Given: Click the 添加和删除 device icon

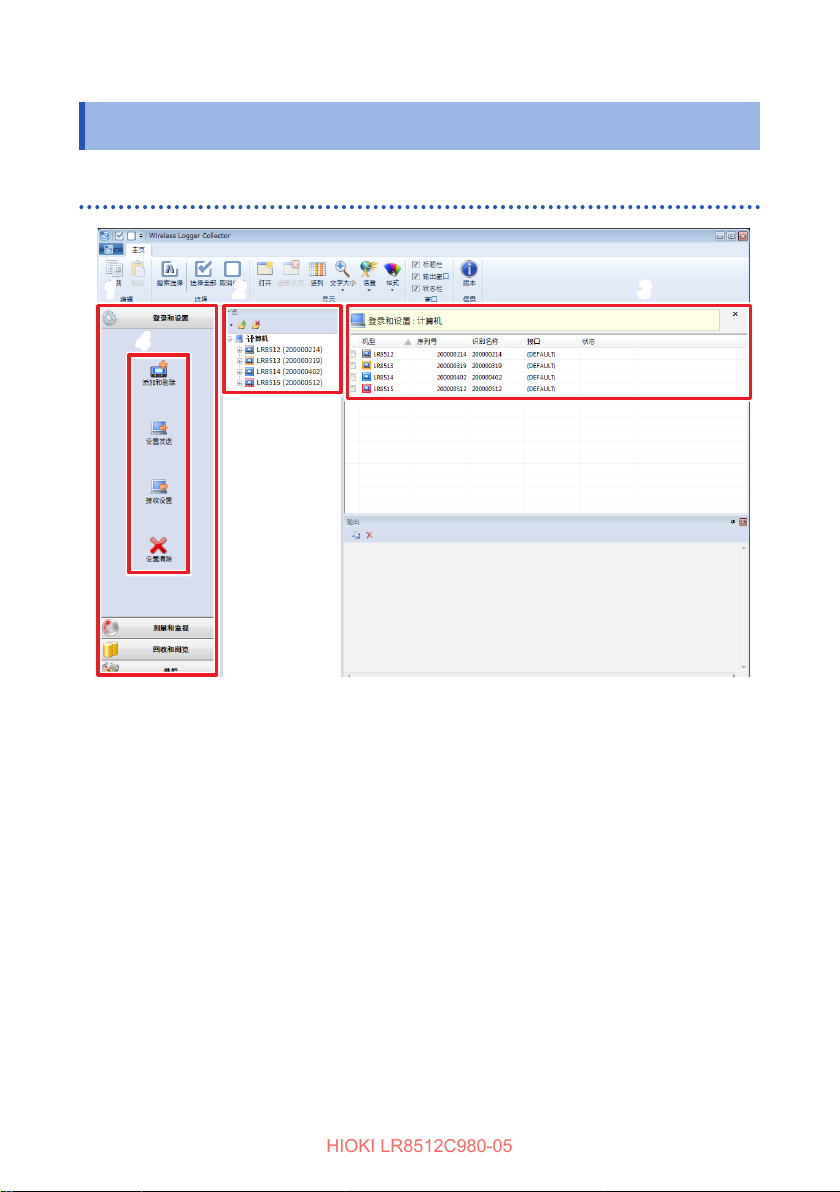Looking at the screenshot, I should tap(159, 369).
